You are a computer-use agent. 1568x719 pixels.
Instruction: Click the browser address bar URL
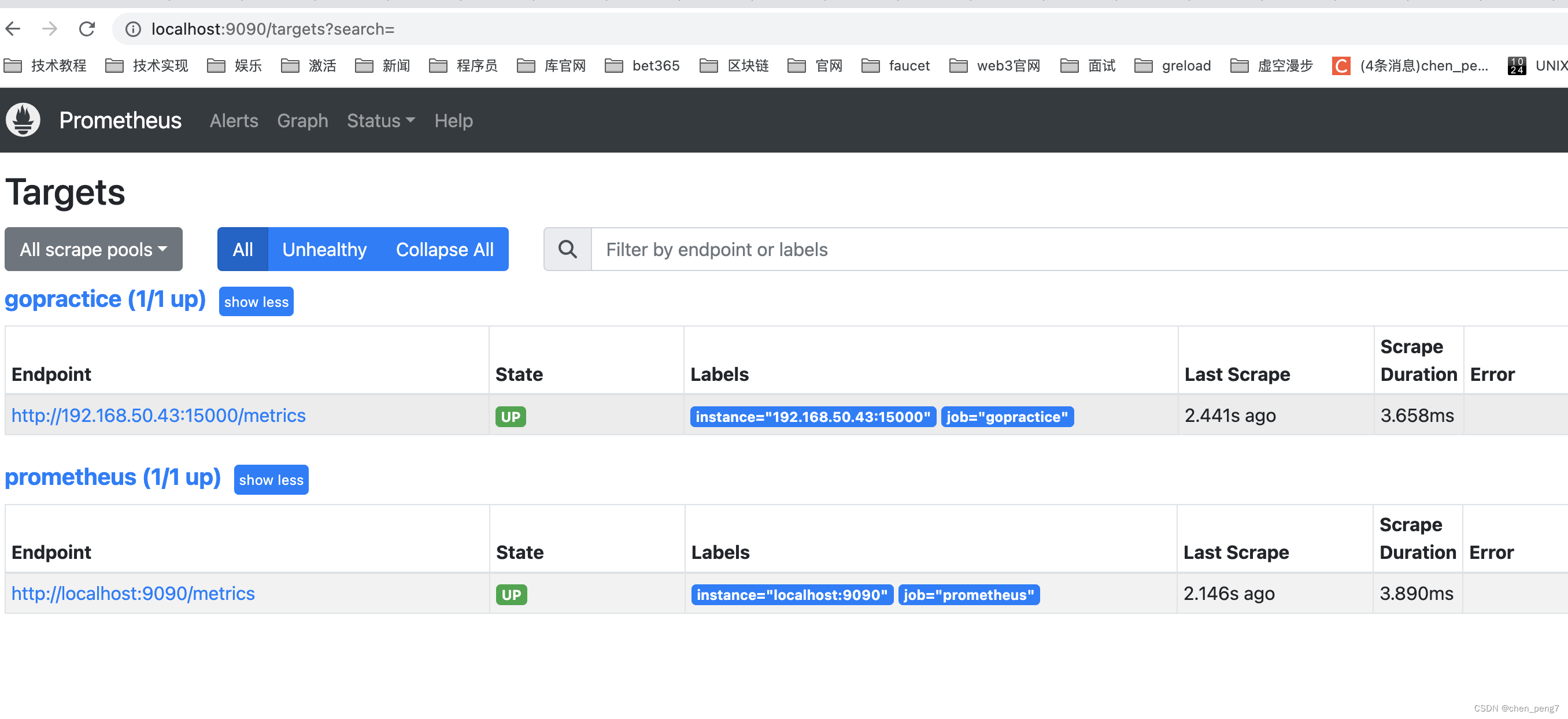coord(273,28)
